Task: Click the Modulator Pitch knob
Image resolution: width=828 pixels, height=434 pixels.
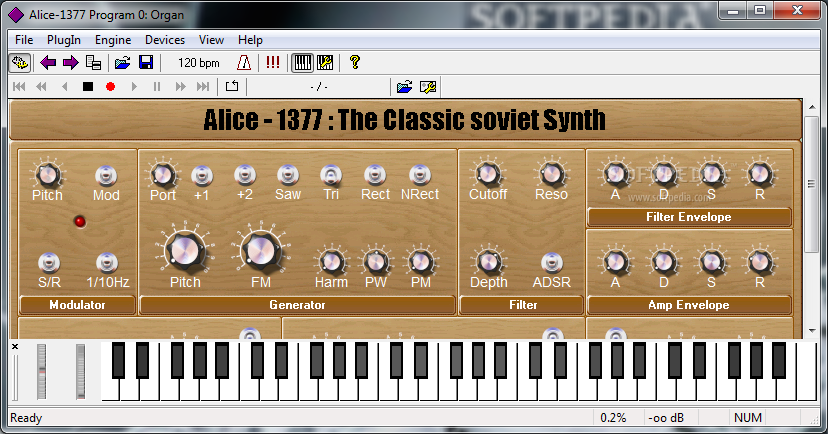Action: tap(48, 174)
